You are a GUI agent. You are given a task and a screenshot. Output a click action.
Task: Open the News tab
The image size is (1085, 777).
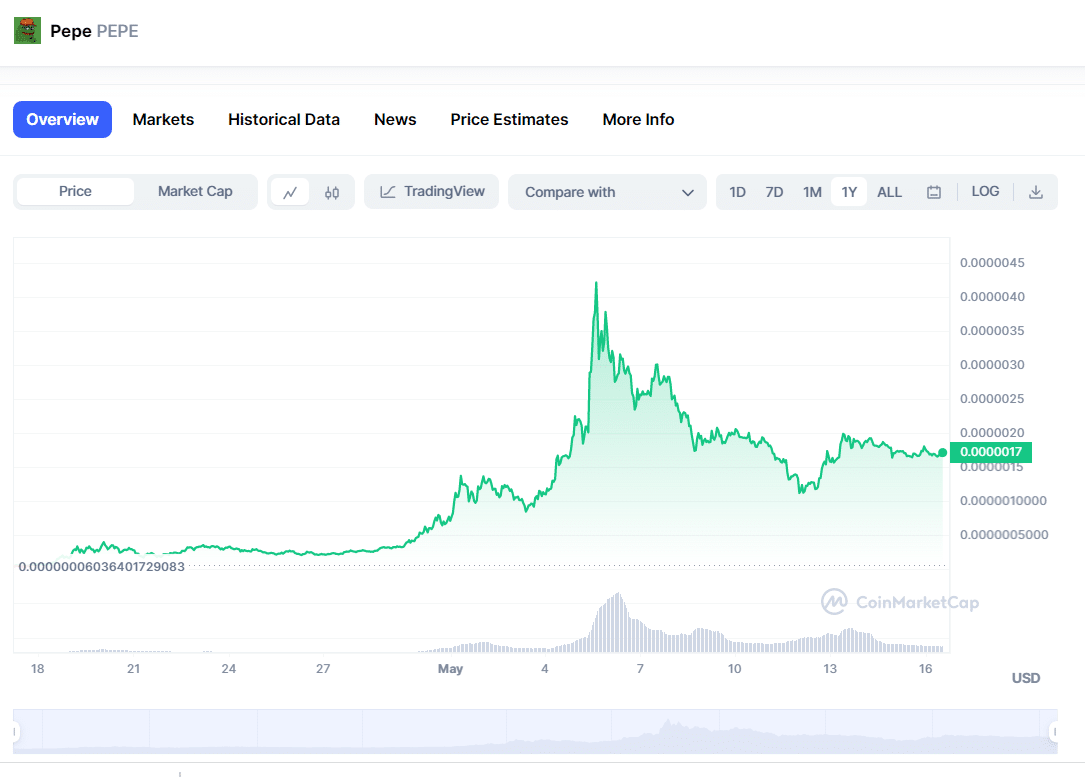coord(395,120)
